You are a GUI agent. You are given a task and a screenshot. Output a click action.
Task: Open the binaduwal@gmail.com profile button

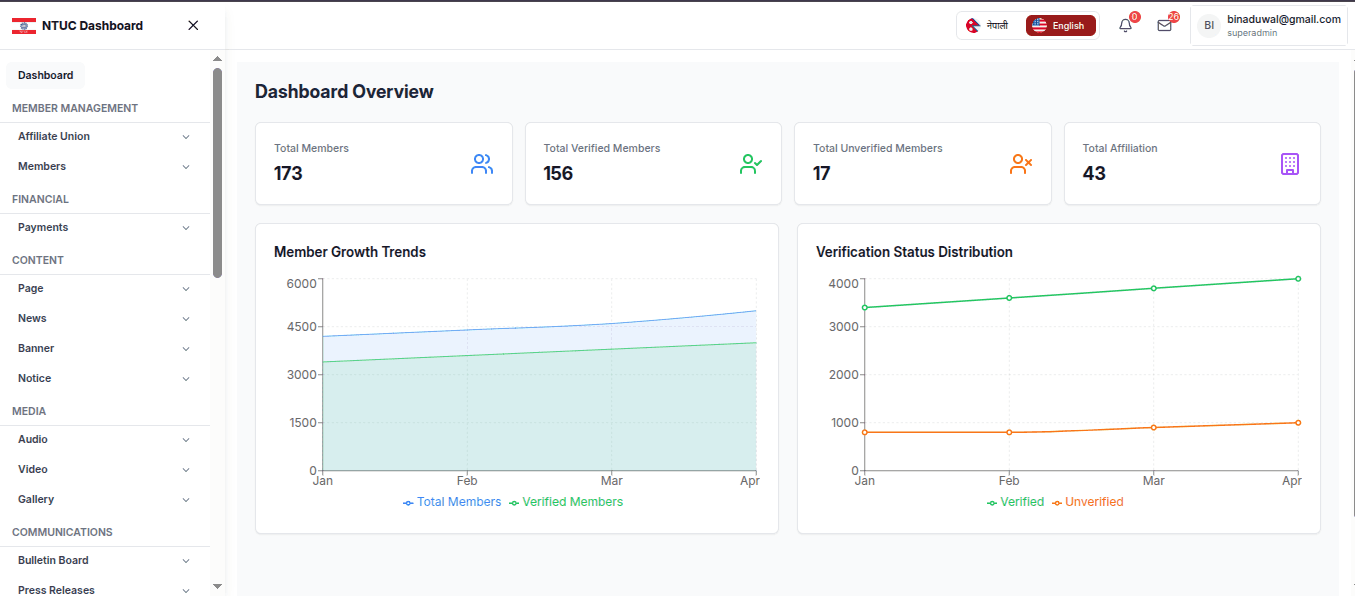tap(1269, 26)
